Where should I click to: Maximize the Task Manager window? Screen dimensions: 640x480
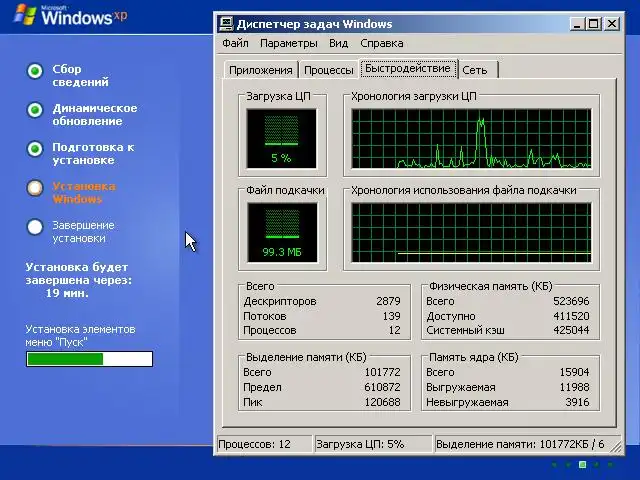coord(593,24)
